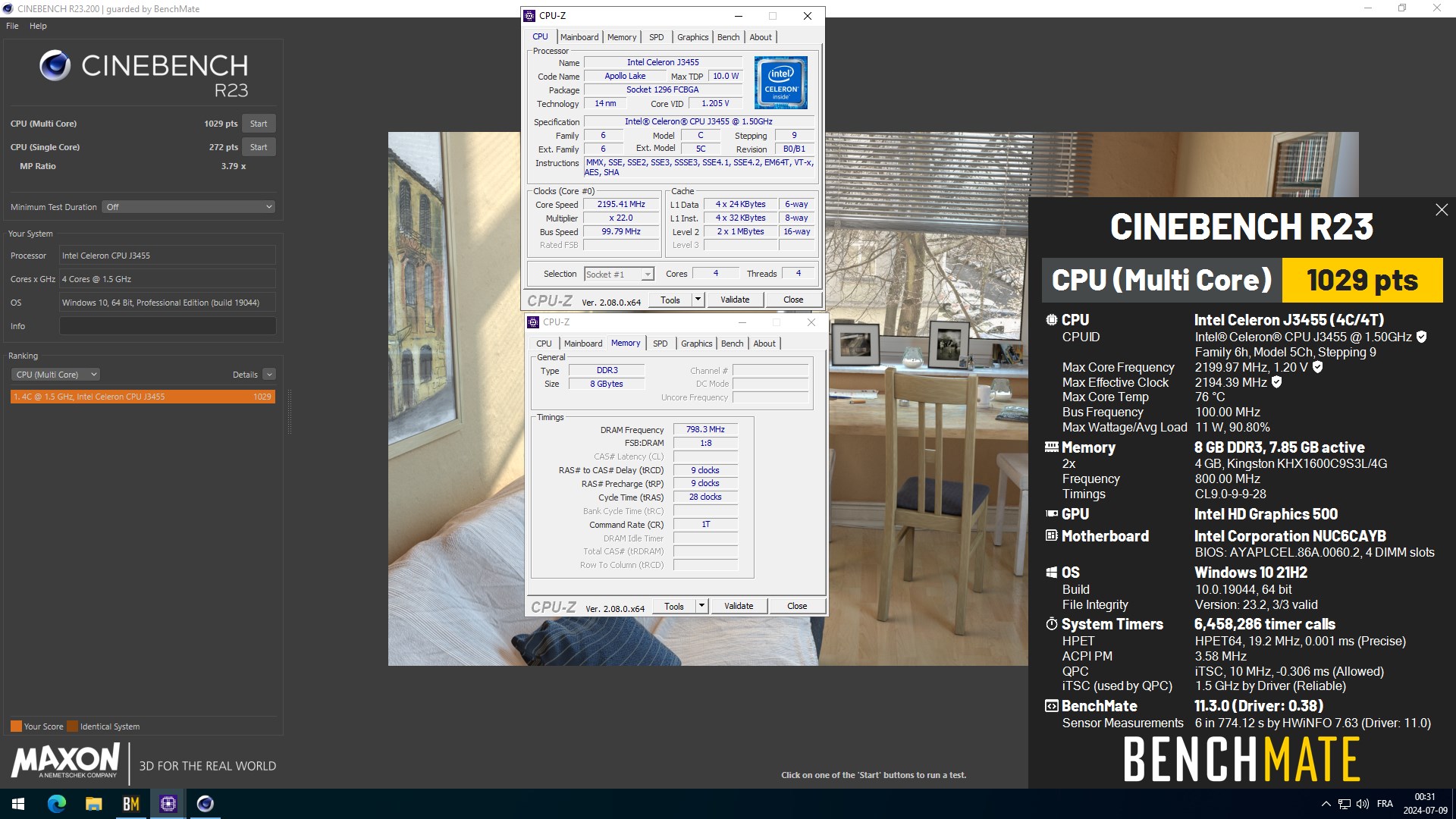1456x819 pixels.
Task: Click the BenchMate GPU section icon
Action: pyautogui.click(x=1052, y=514)
